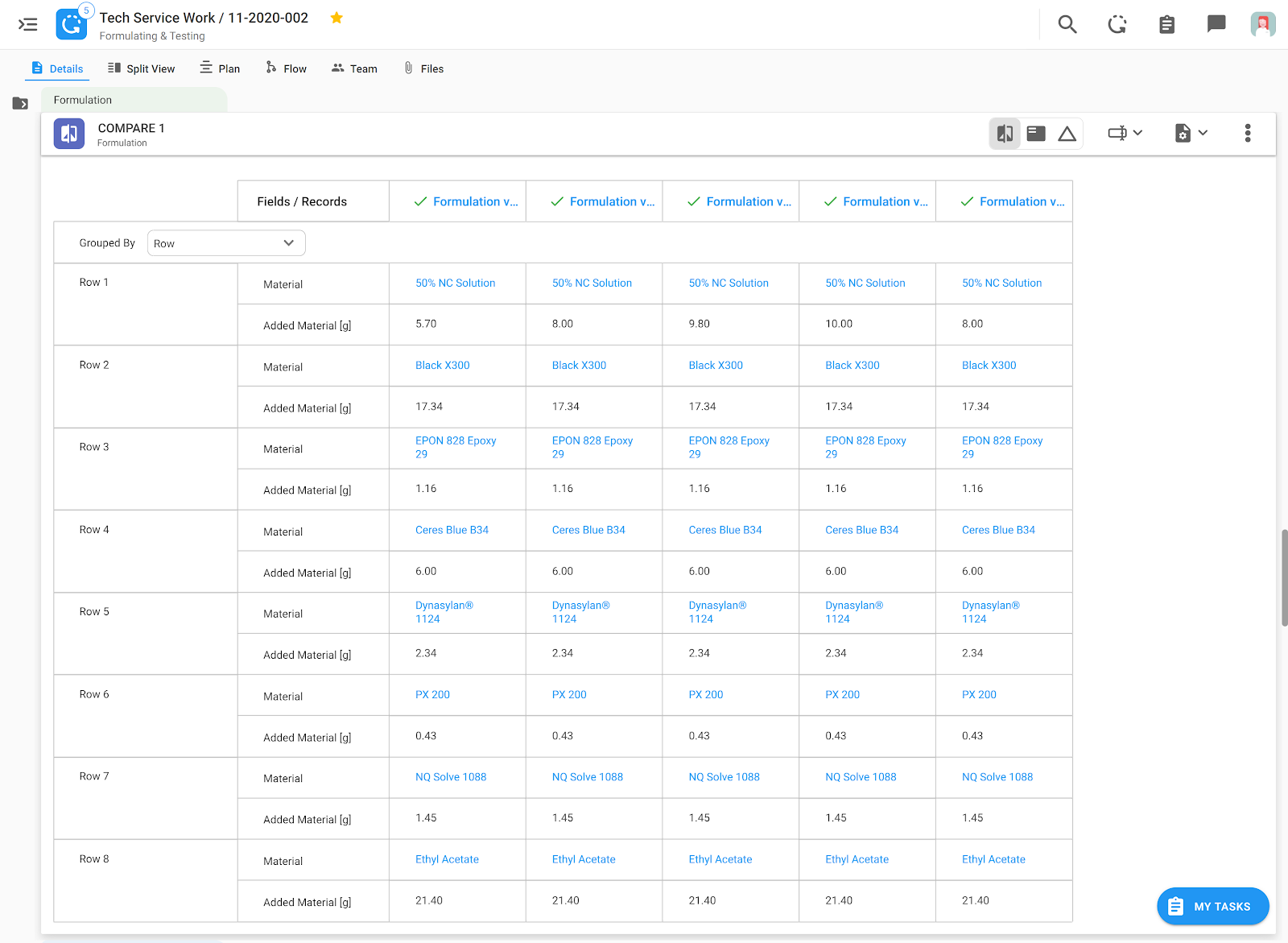1288x943 pixels.
Task: Open fifth Formulation v... column header link
Action: [x=1022, y=201]
